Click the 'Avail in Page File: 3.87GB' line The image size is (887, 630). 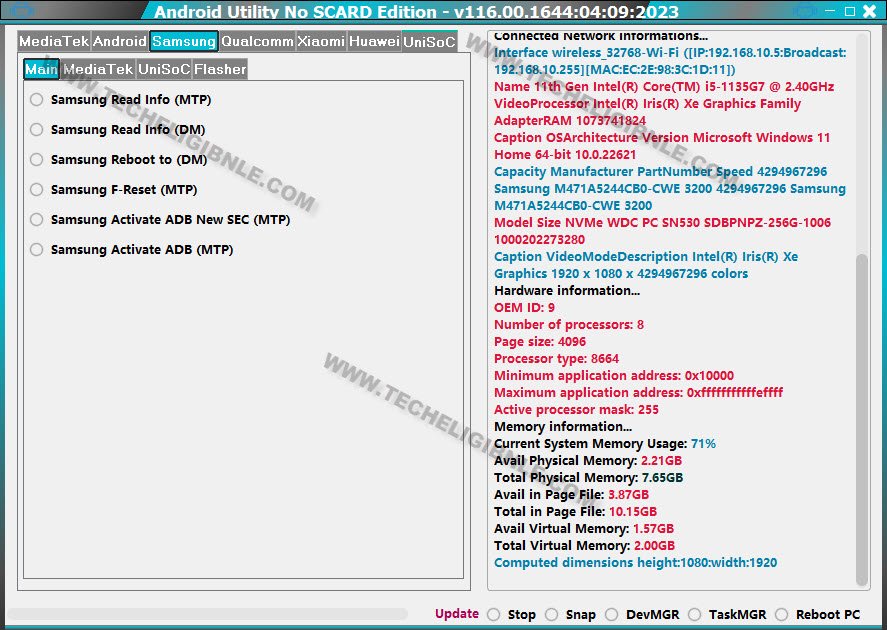571,495
